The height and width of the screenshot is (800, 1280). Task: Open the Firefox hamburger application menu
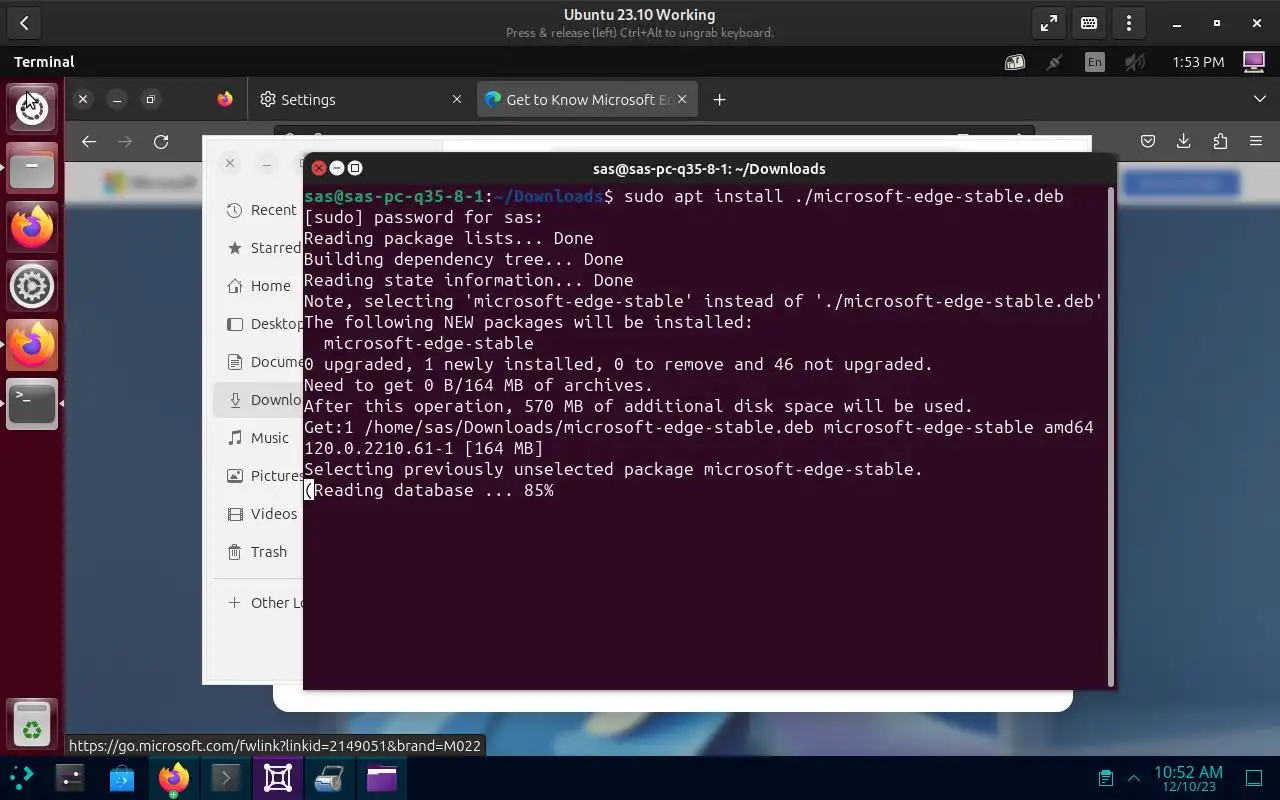click(1256, 141)
